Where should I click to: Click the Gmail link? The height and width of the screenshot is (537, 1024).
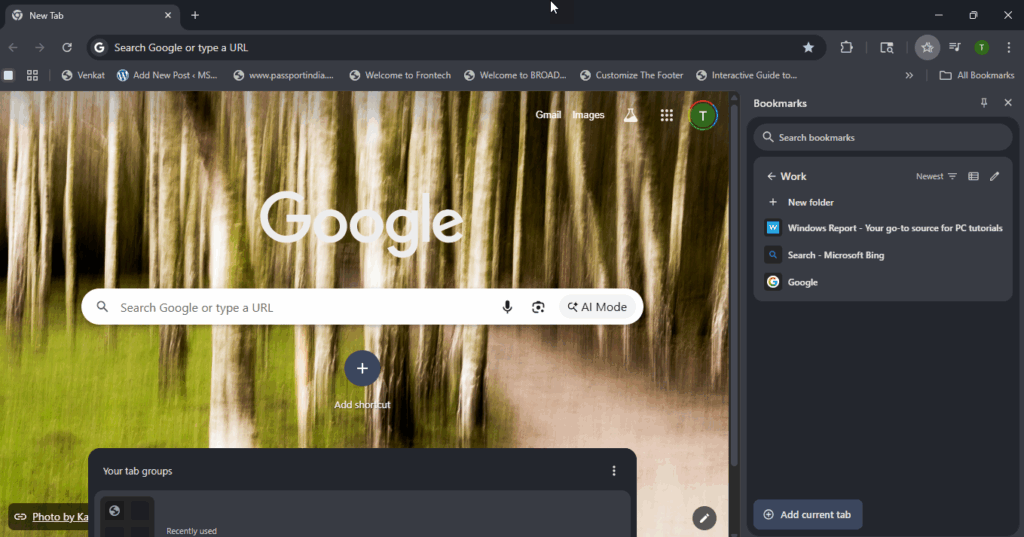(x=548, y=115)
